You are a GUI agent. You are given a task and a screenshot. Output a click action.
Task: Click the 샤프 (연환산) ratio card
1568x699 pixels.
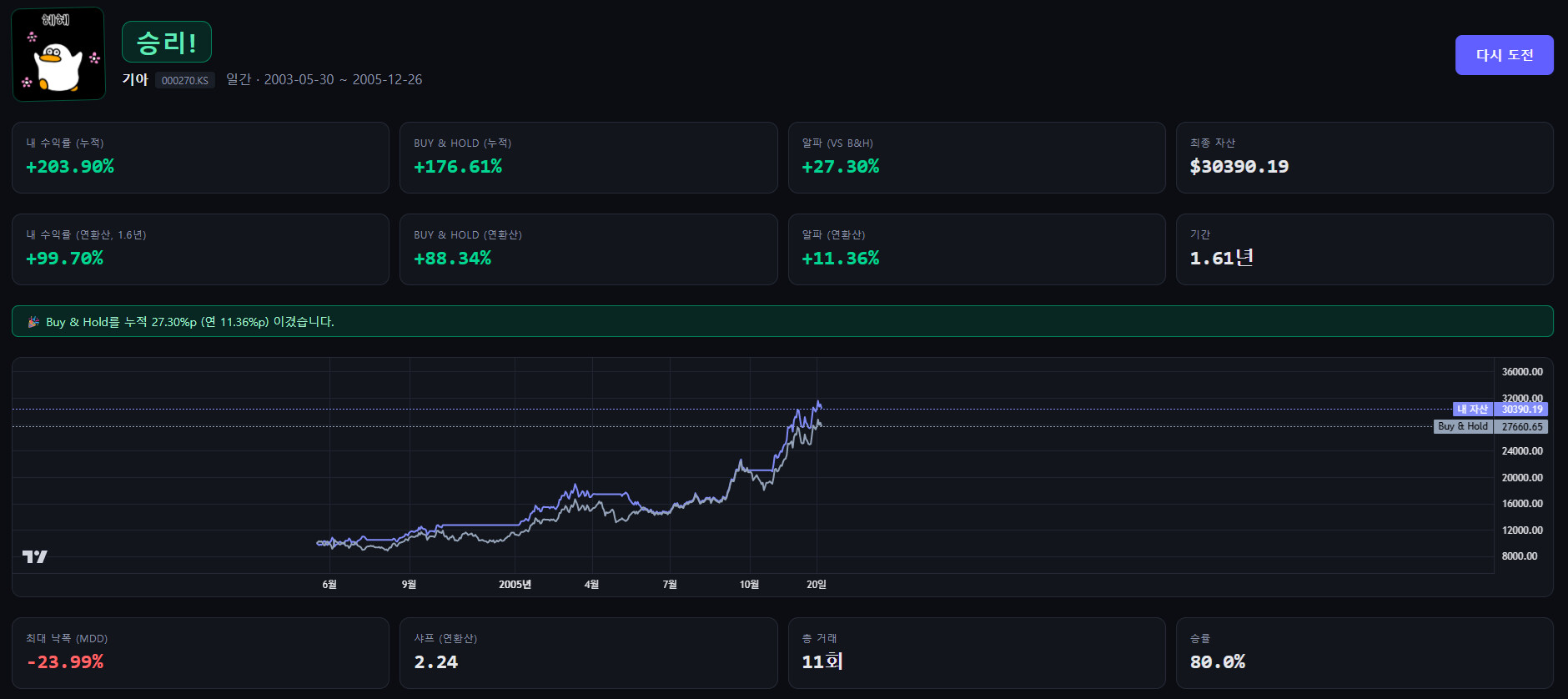click(x=588, y=652)
